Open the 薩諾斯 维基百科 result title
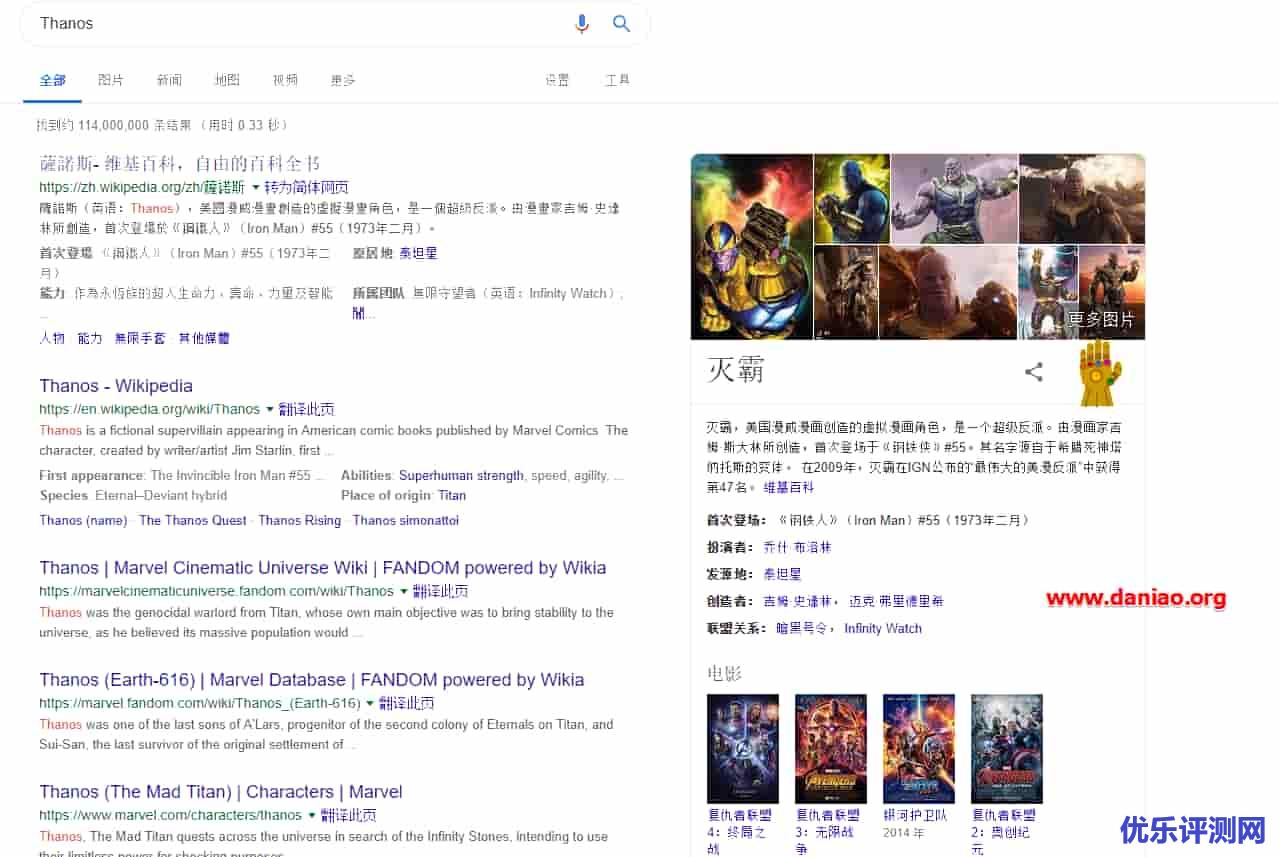Screen dimensions: 1279x857 click(180, 163)
